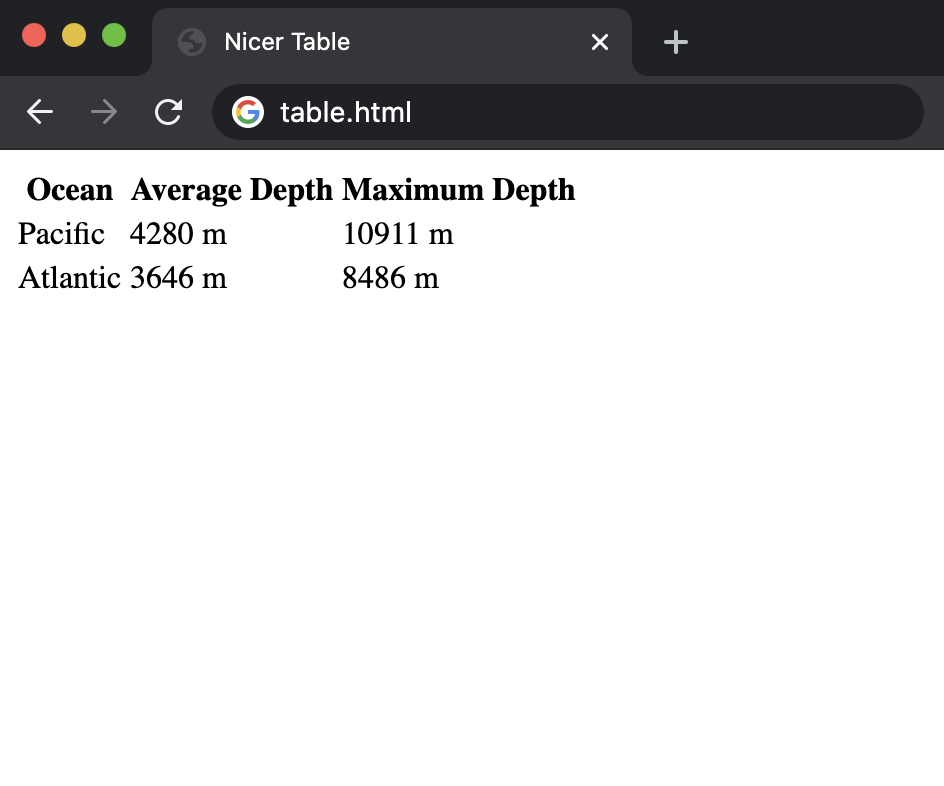944x786 pixels.
Task: Click the back navigation arrow
Action: point(40,112)
